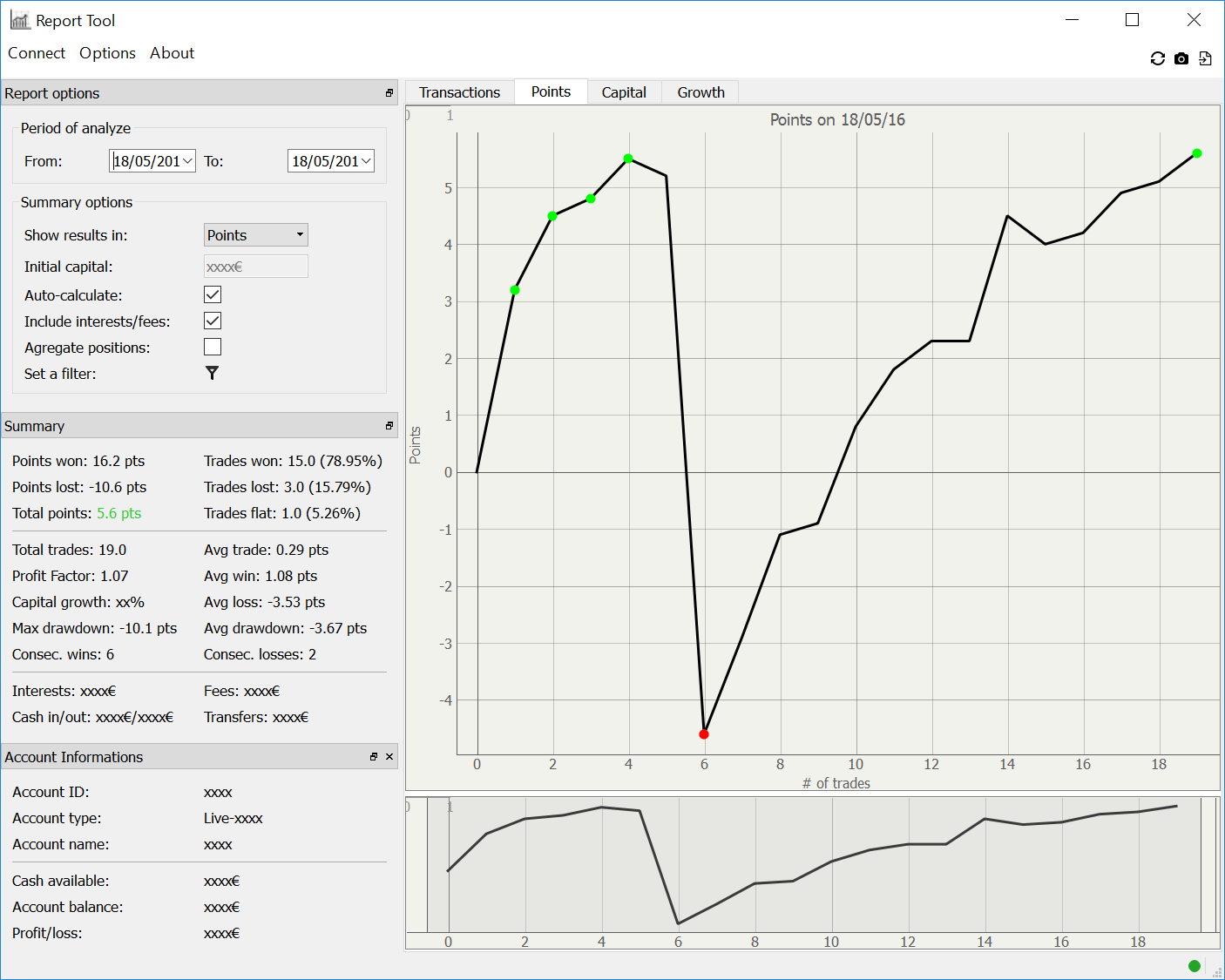1225x980 pixels.
Task: Click the Consec. wins: 6 entry
Action: click(64, 654)
